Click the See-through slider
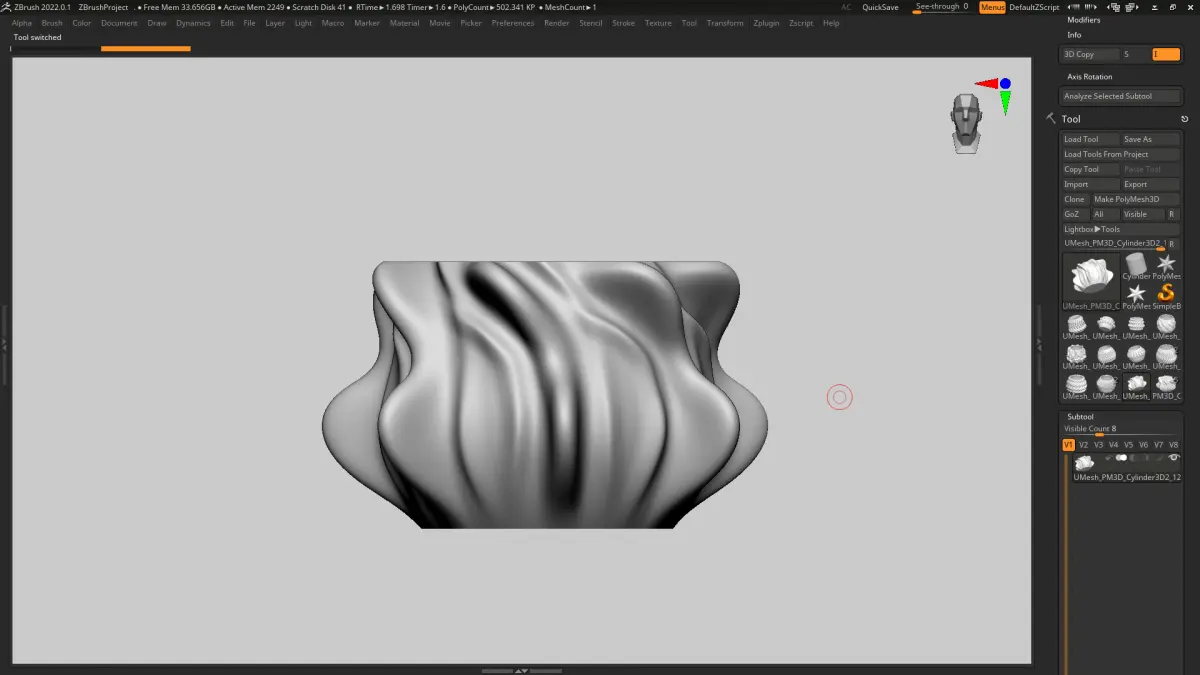Image resolution: width=1200 pixels, height=675 pixels. (942, 7)
